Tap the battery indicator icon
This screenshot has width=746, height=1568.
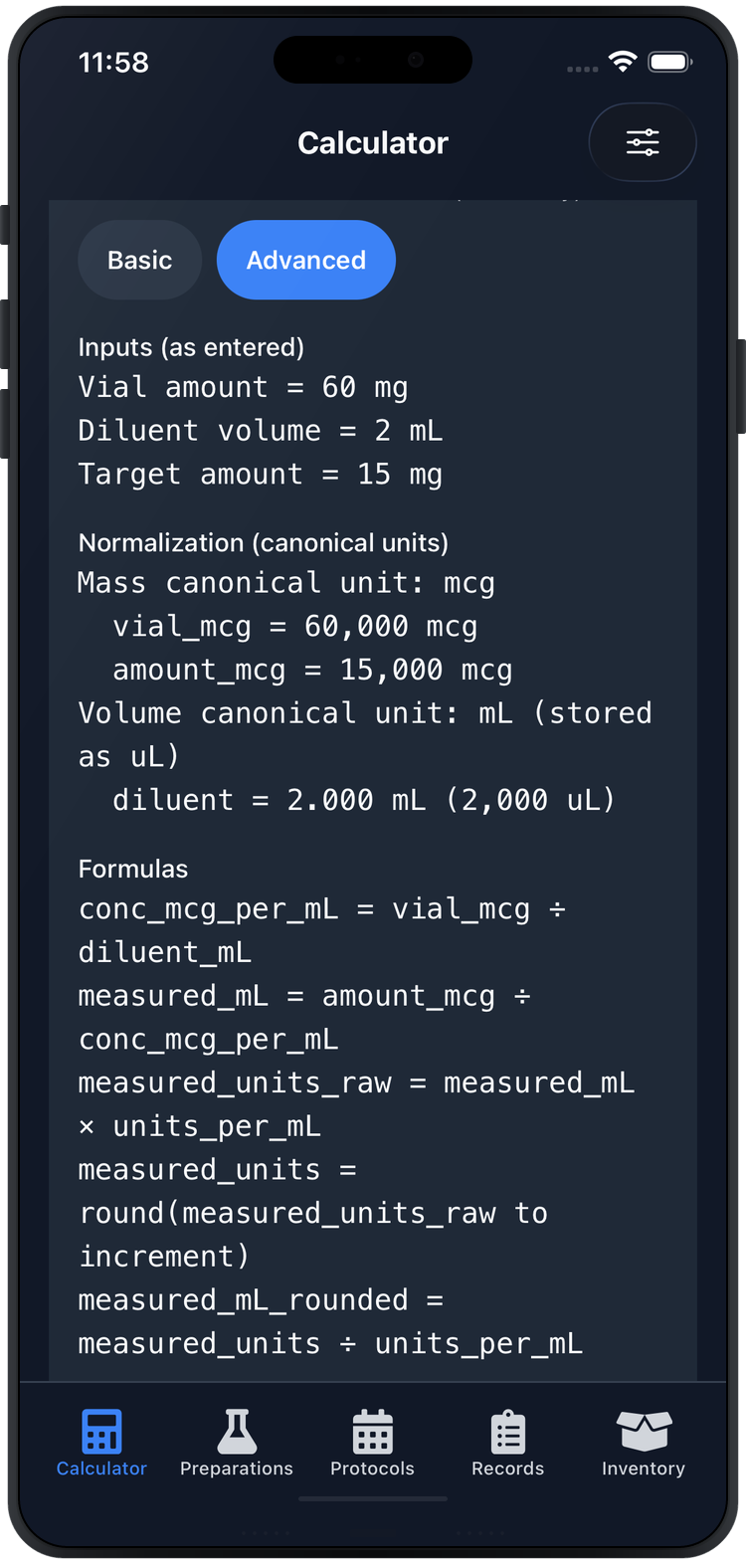[x=671, y=61]
